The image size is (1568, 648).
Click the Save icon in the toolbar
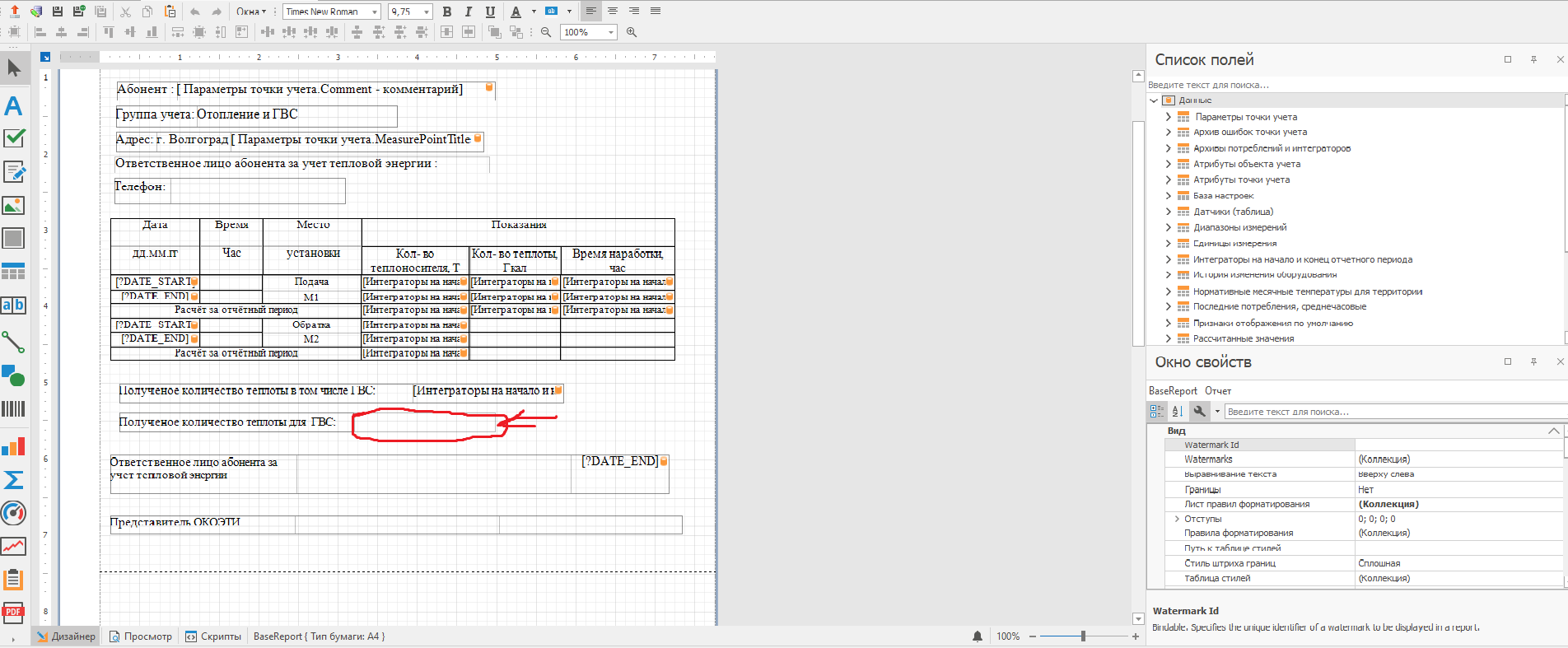[57, 12]
